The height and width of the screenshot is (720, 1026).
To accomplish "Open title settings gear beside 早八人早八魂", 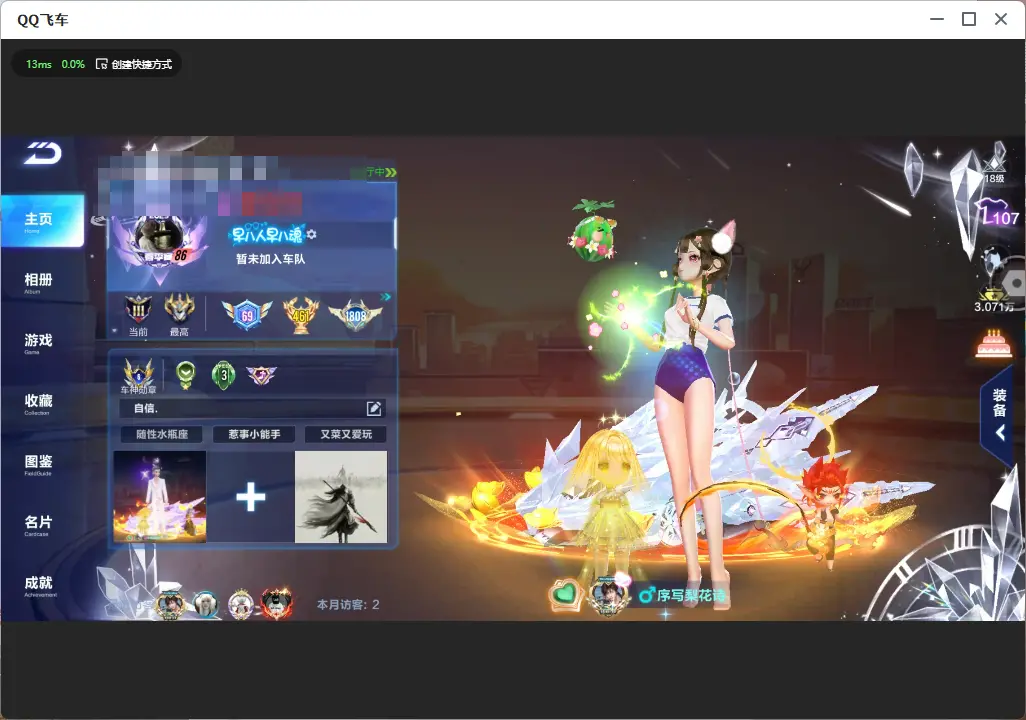I will click(311, 234).
